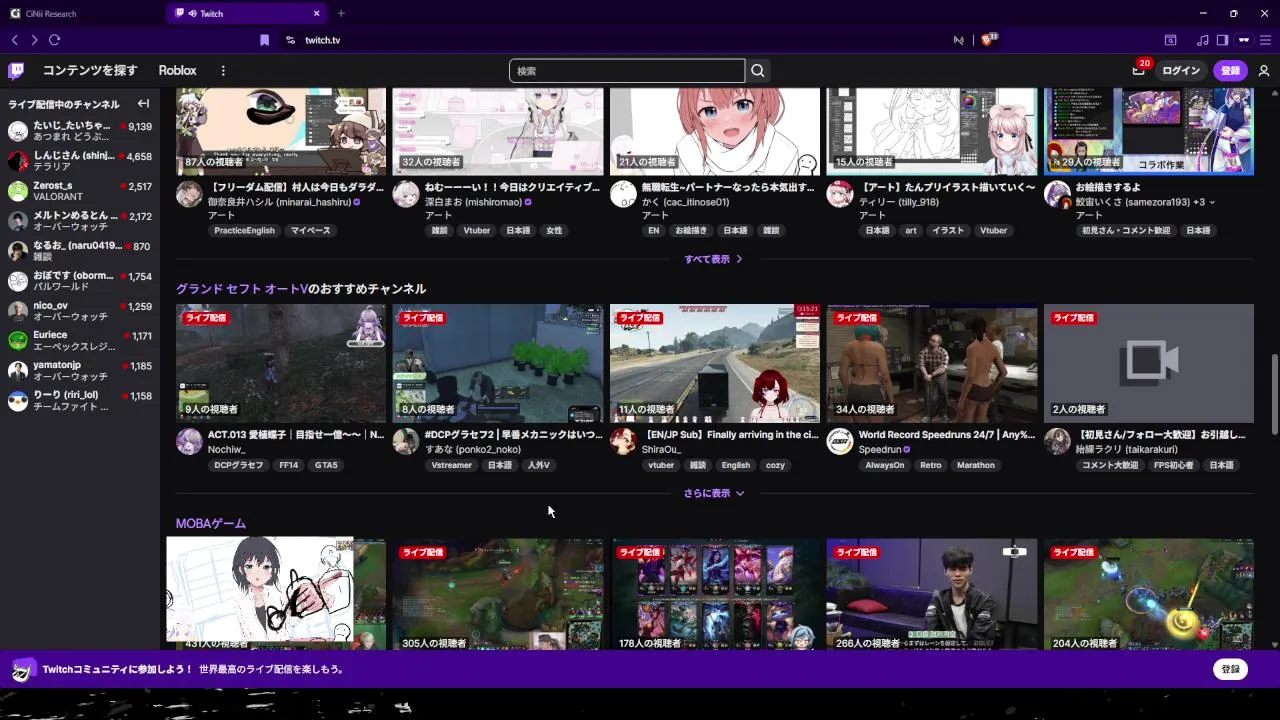Click the tilly_918 channel avatar
The height and width of the screenshot is (720, 1280).
(x=840, y=194)
